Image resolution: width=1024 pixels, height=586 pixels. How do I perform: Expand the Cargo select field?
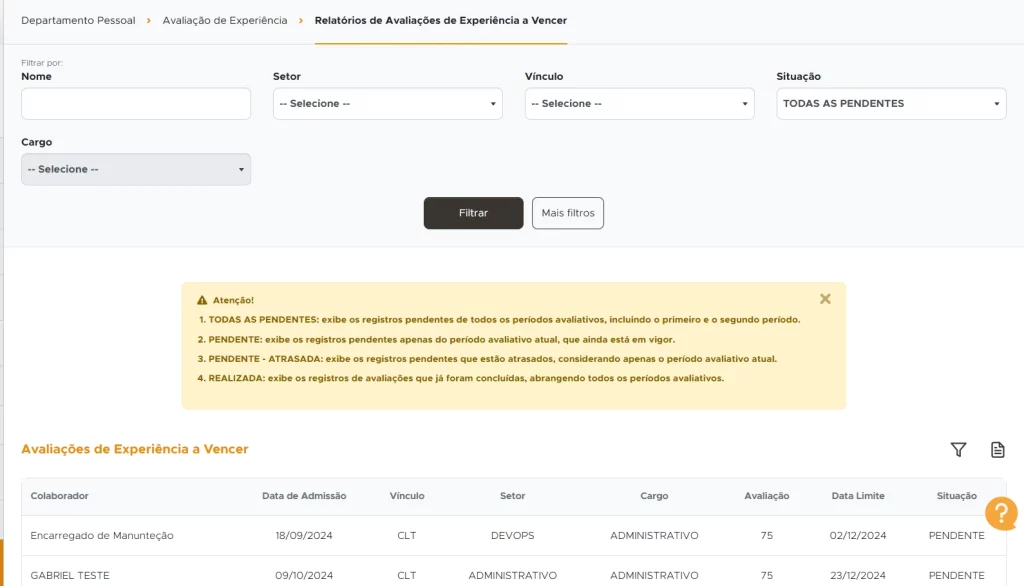coord(136,170)
